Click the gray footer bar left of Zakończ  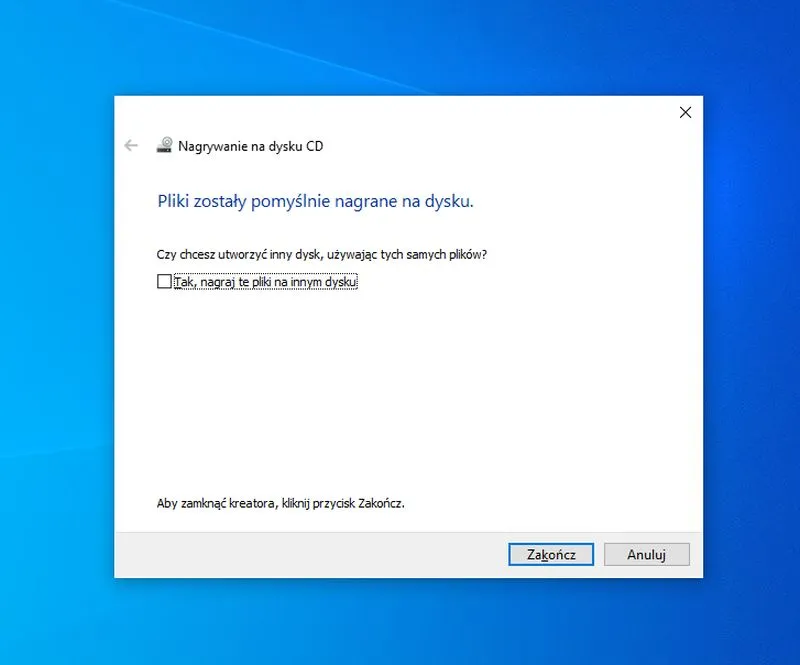(300, 554)
